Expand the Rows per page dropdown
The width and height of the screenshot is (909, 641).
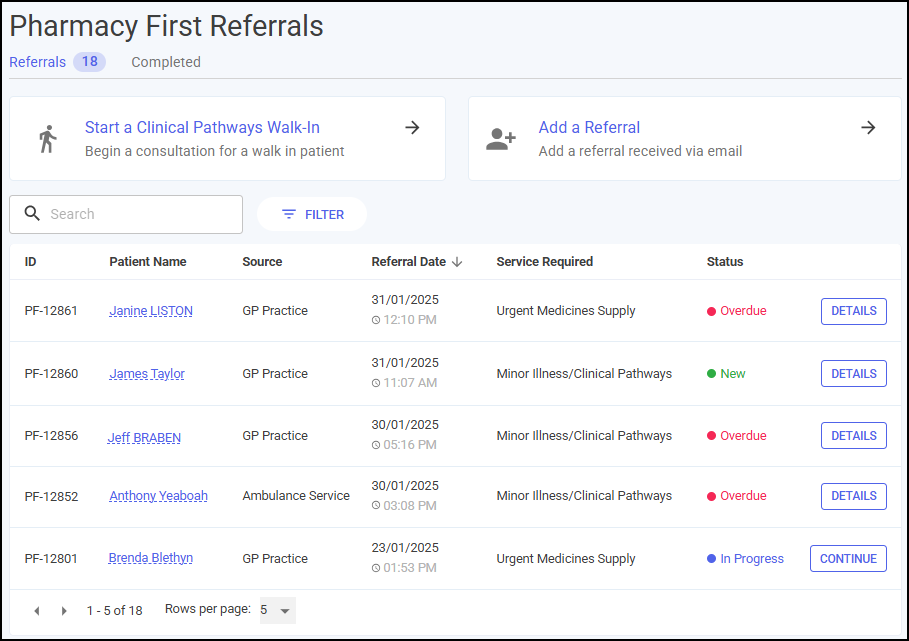[x=278, y=610]
